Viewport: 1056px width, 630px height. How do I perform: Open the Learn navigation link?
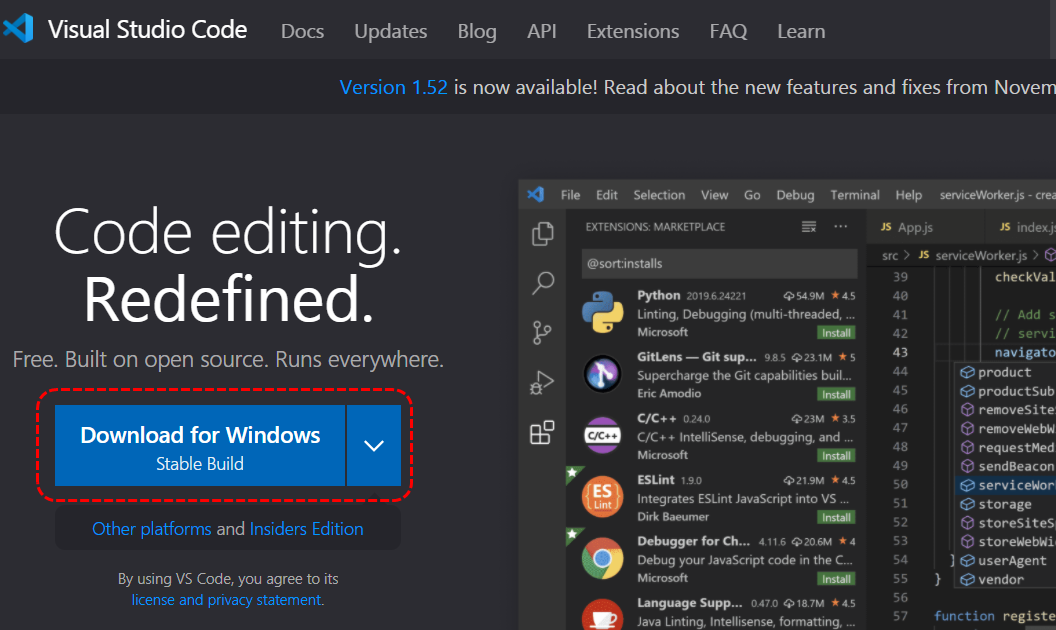coord(801,31)
